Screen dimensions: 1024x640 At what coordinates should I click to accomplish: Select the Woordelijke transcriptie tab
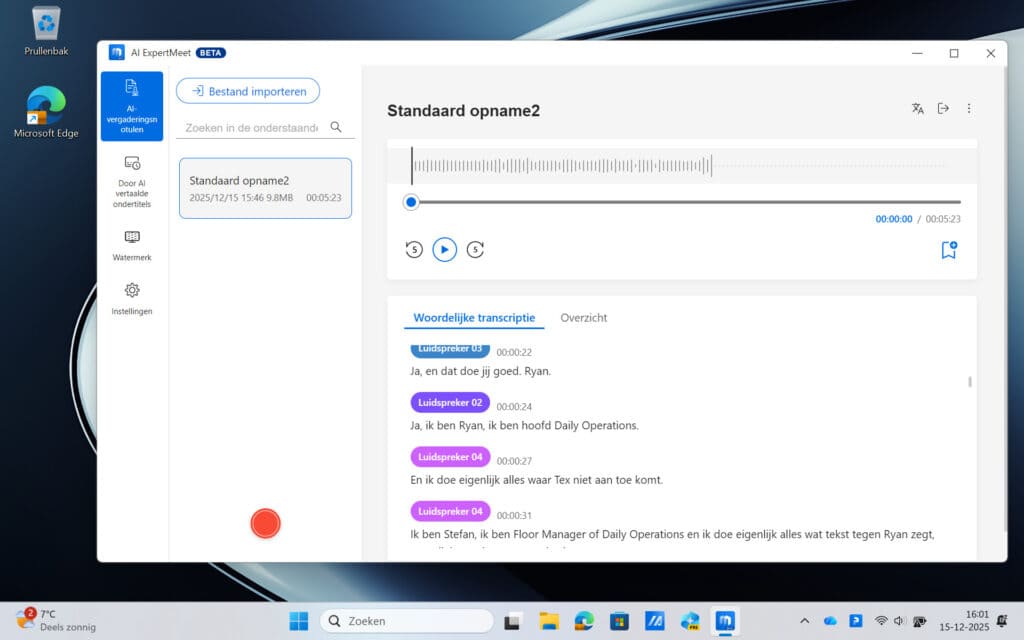[x=473, y=317]
